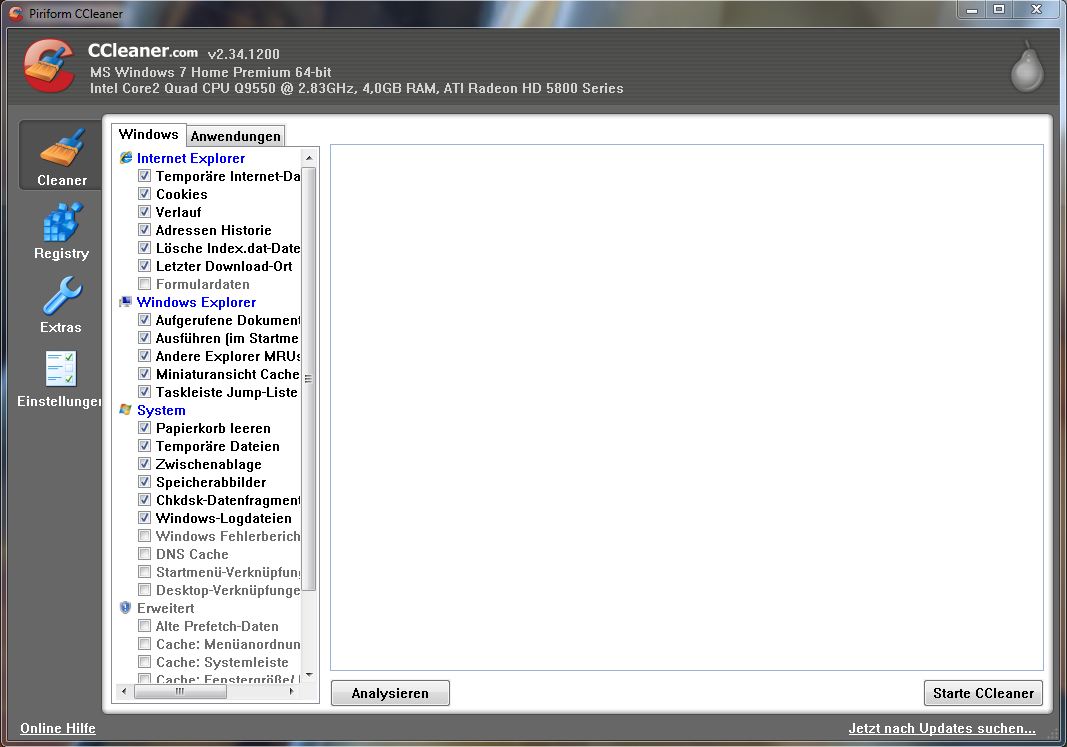Click the pear icon in header
The width and height of the screenshot is (1067, 747).
(1027, 67)
